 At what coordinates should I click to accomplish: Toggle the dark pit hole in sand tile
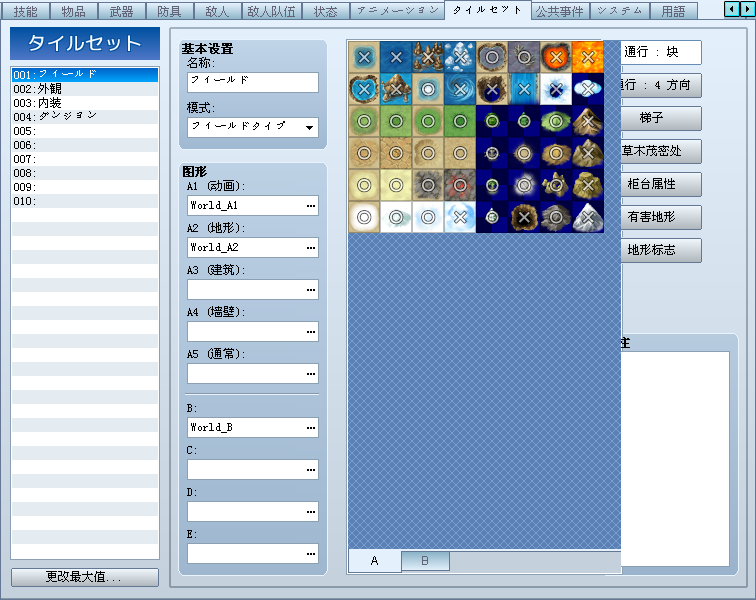tap(492, 89)
